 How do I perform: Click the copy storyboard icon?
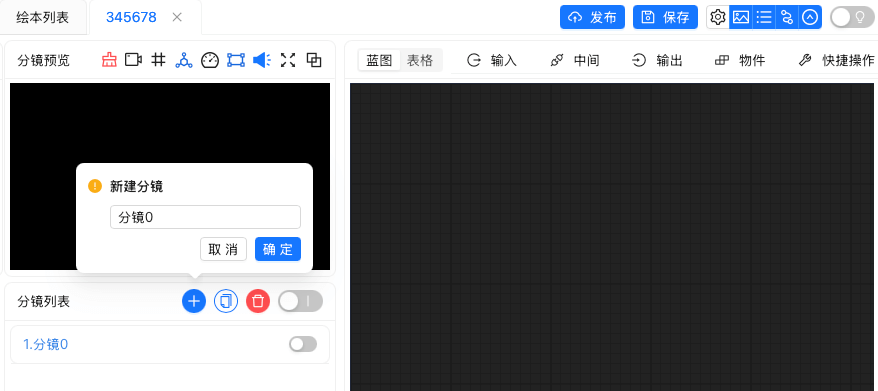click(x=226, y=301)
